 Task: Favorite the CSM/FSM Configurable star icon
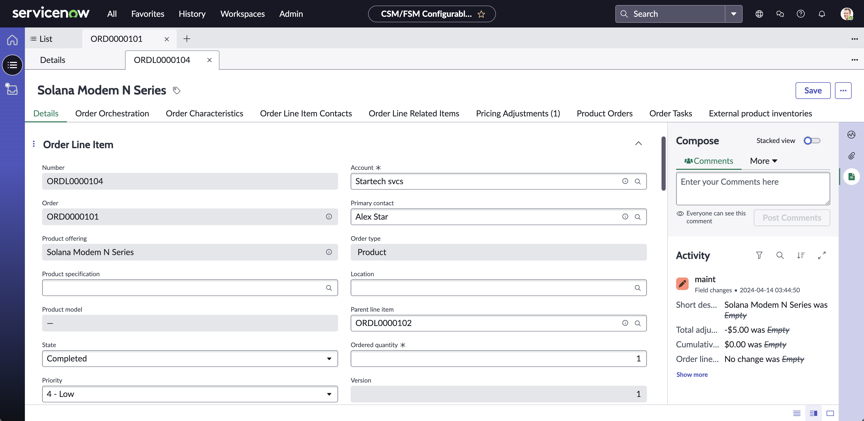click(x=481, y=14)
